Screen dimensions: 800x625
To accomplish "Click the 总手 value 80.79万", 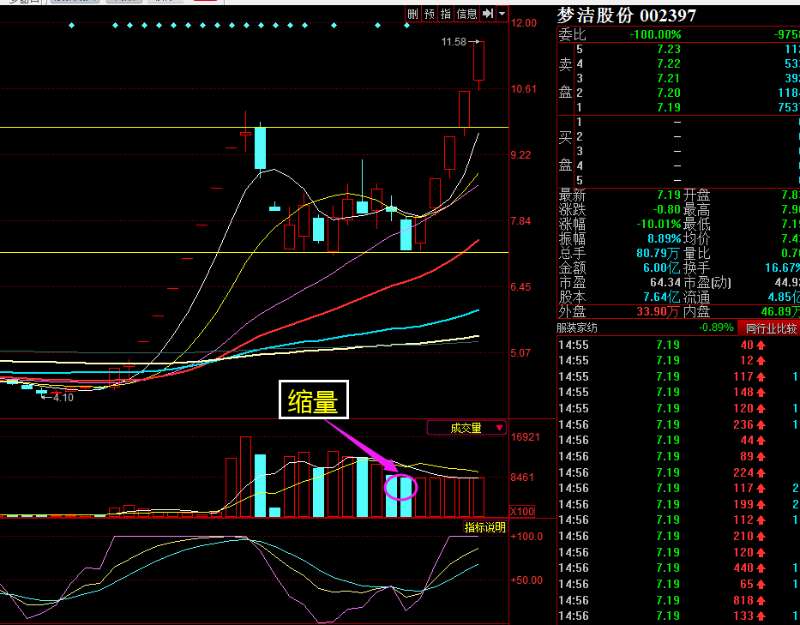I will click(659, 254).
